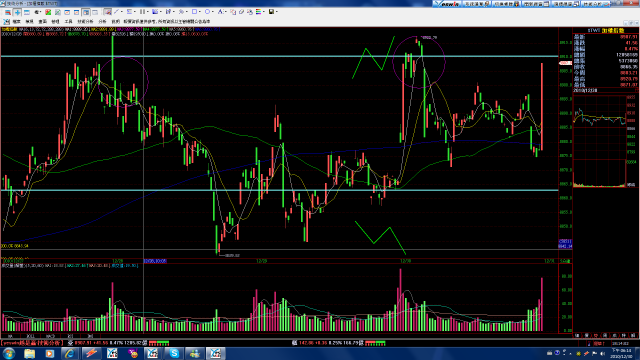Image resolution: width=640 pixels, height=360 pixels.
Task: Select the straight line drawing tool
Action: (116, 12)
